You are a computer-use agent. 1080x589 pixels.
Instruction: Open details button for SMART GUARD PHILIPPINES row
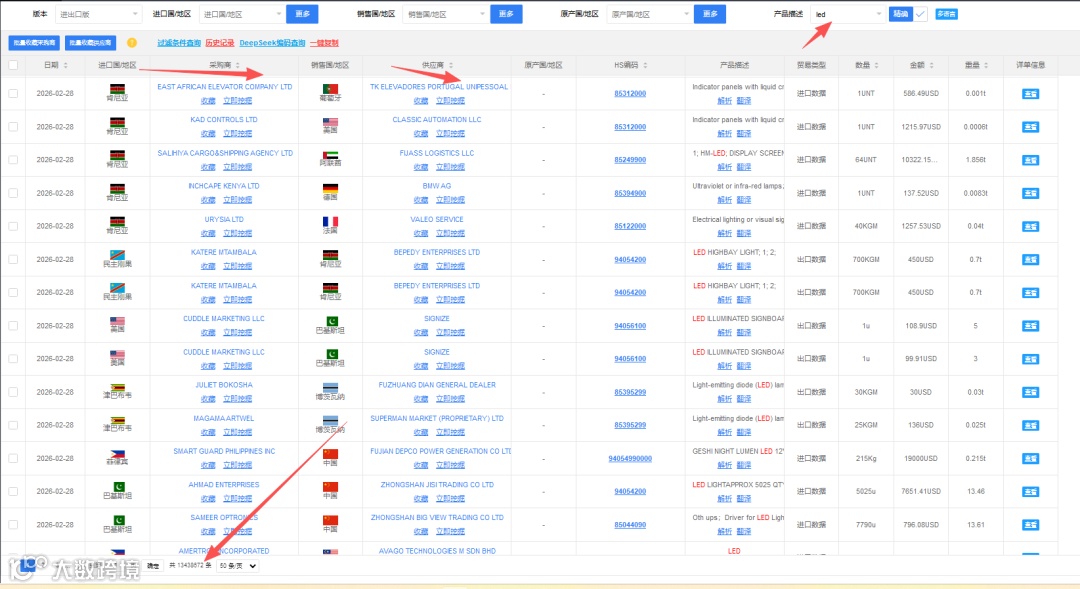[1030, 459]
